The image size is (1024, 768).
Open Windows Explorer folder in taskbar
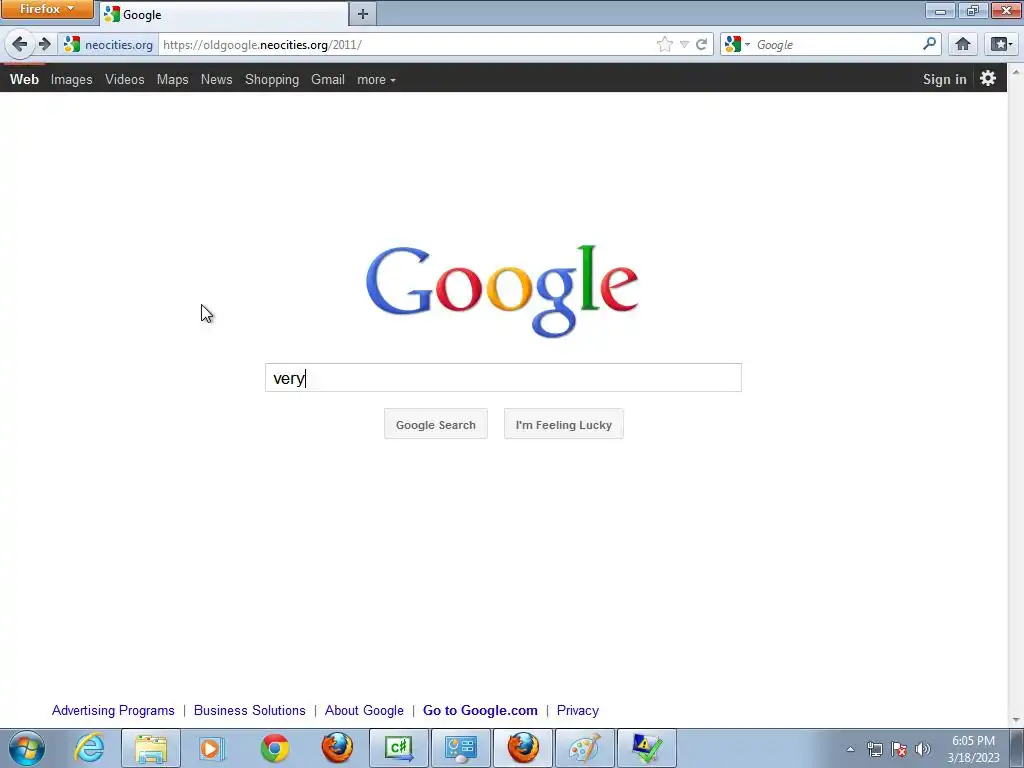[151, 748]
